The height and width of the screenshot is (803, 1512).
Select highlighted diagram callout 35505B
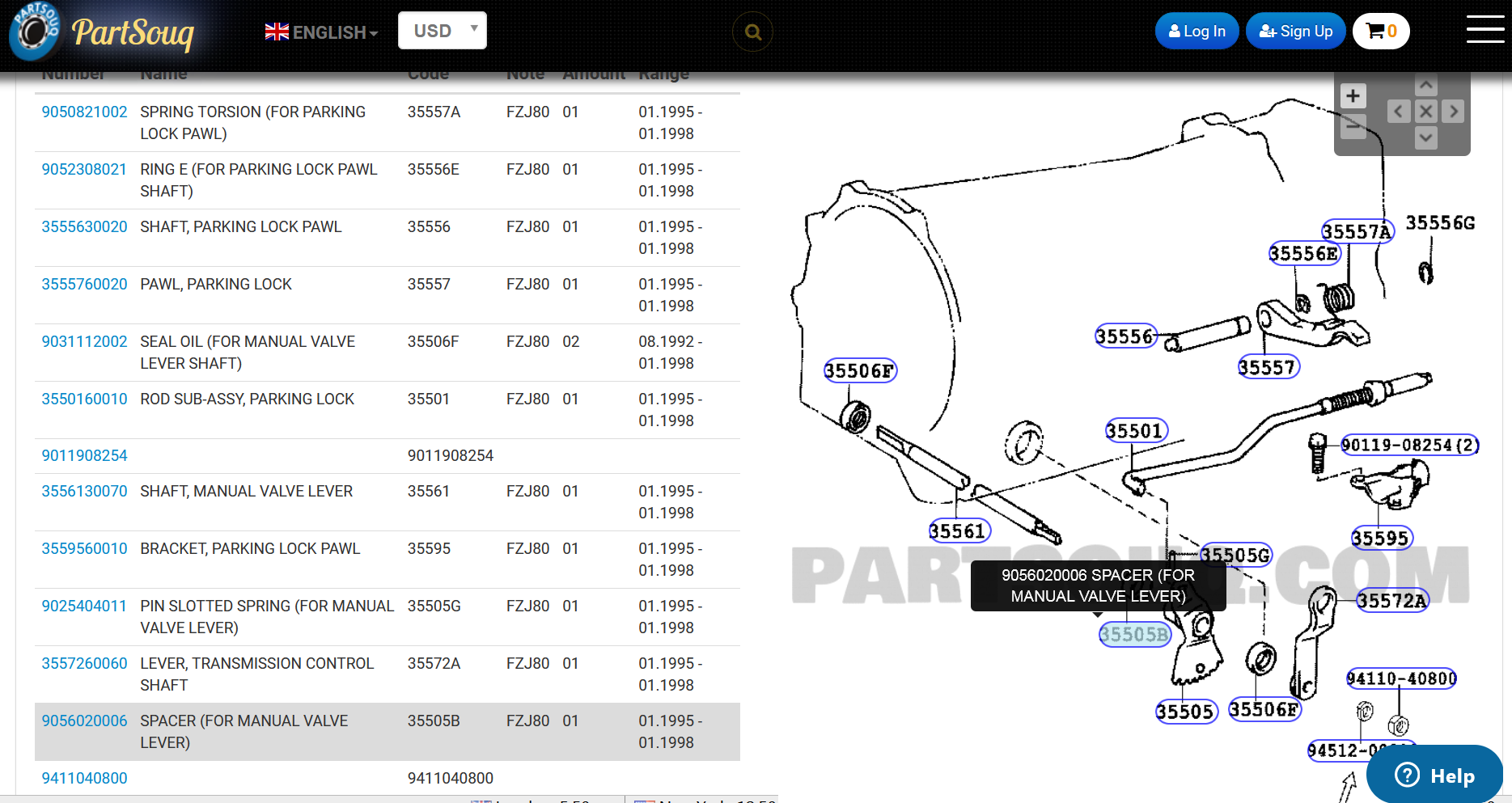coord(1135,635)
